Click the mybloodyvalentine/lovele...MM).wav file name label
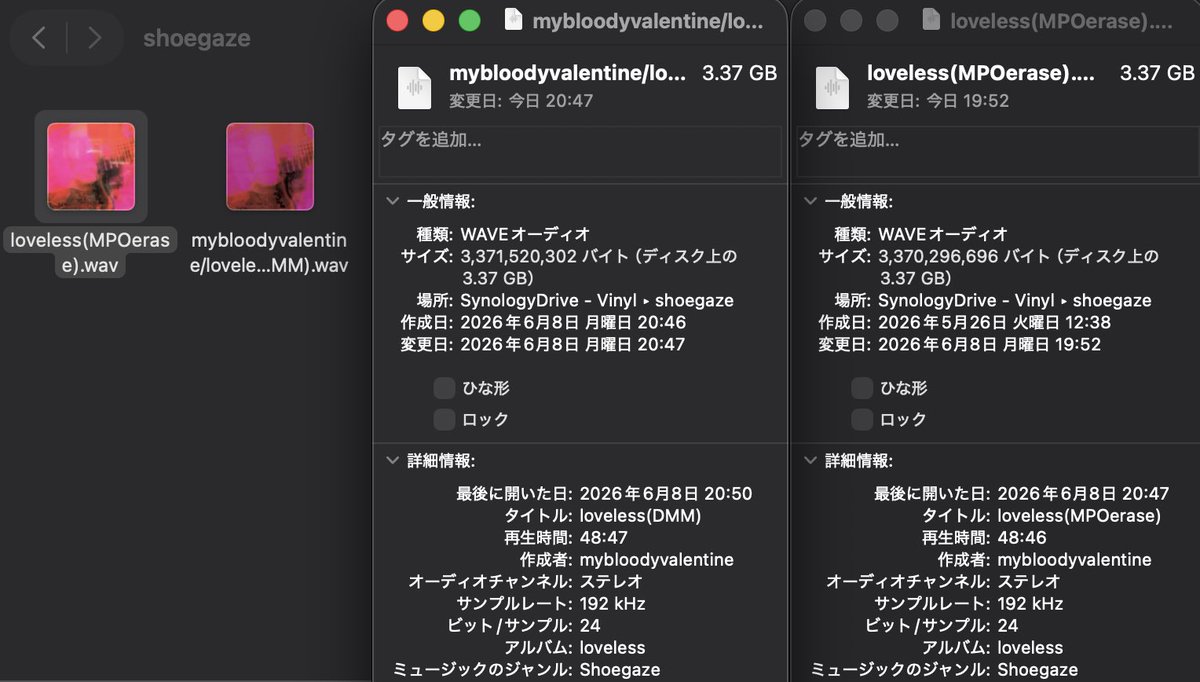Viewport: 1200px width, 682px height. tap(269, 252)
